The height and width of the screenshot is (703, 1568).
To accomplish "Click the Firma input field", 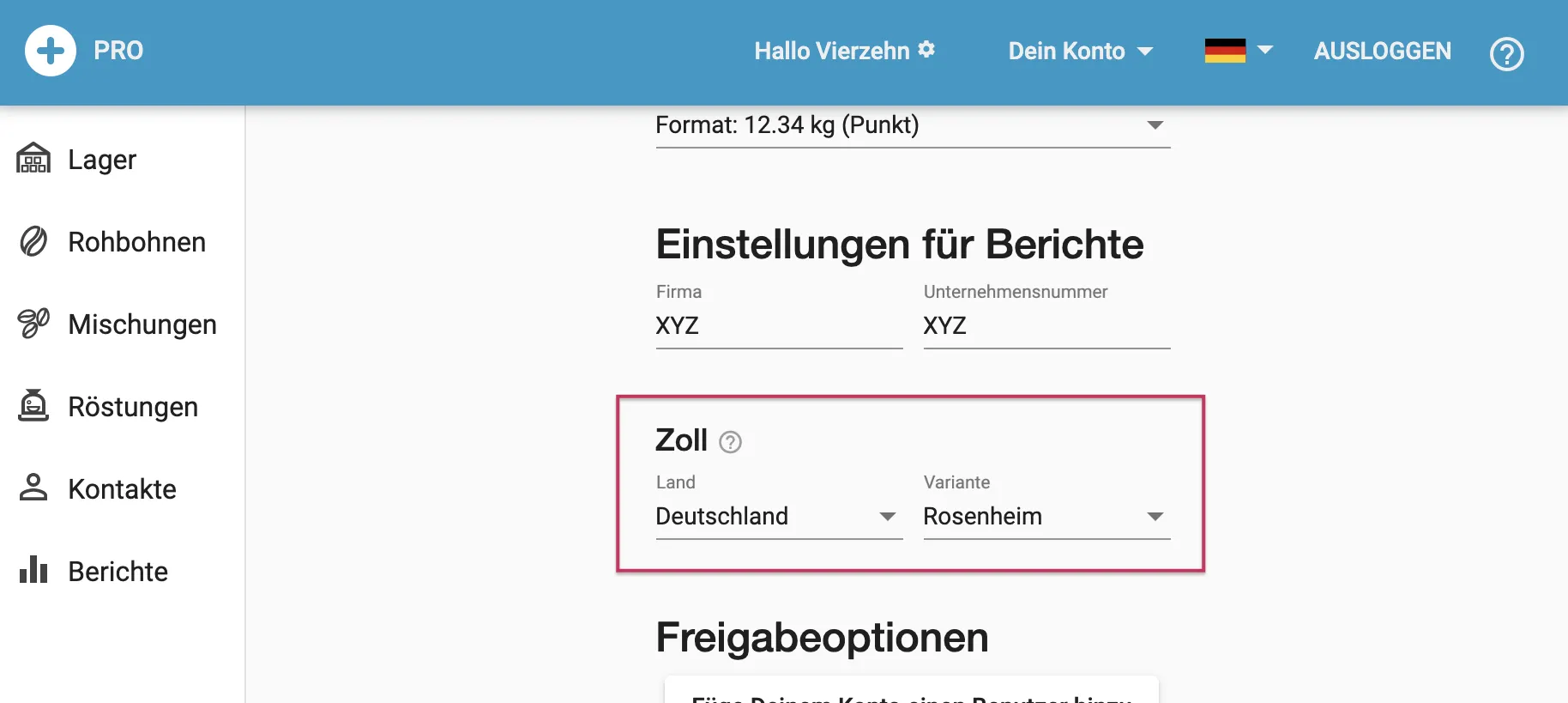I will coord(778,326).
